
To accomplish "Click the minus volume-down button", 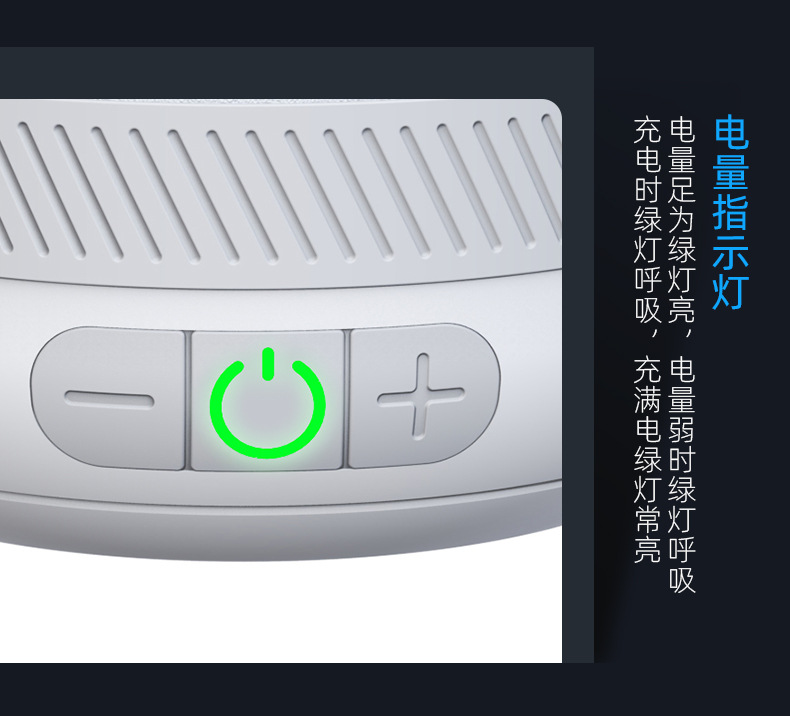I will pyautogui.click(x=108, y=399).
